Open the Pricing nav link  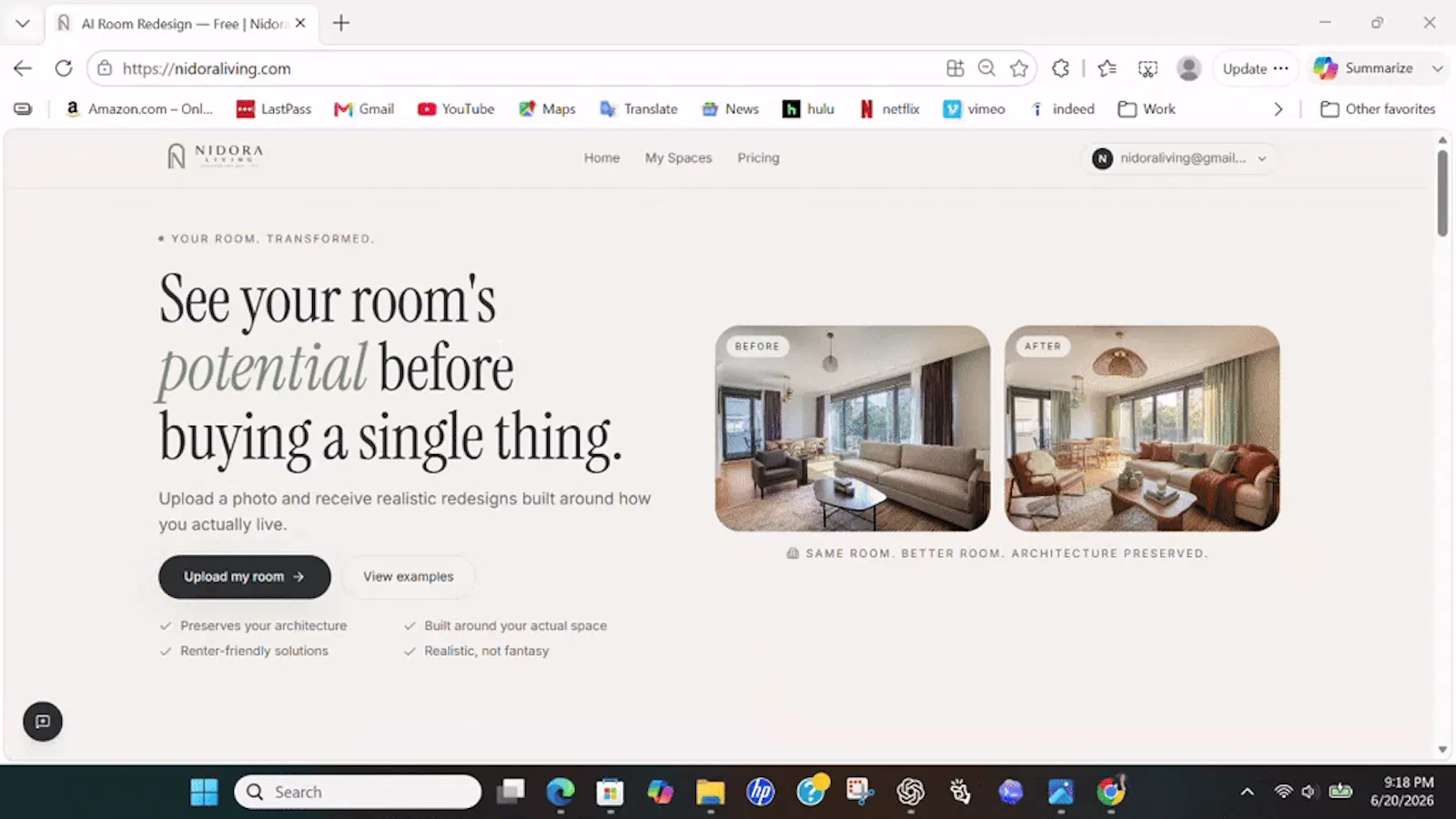tap(758, 157)
